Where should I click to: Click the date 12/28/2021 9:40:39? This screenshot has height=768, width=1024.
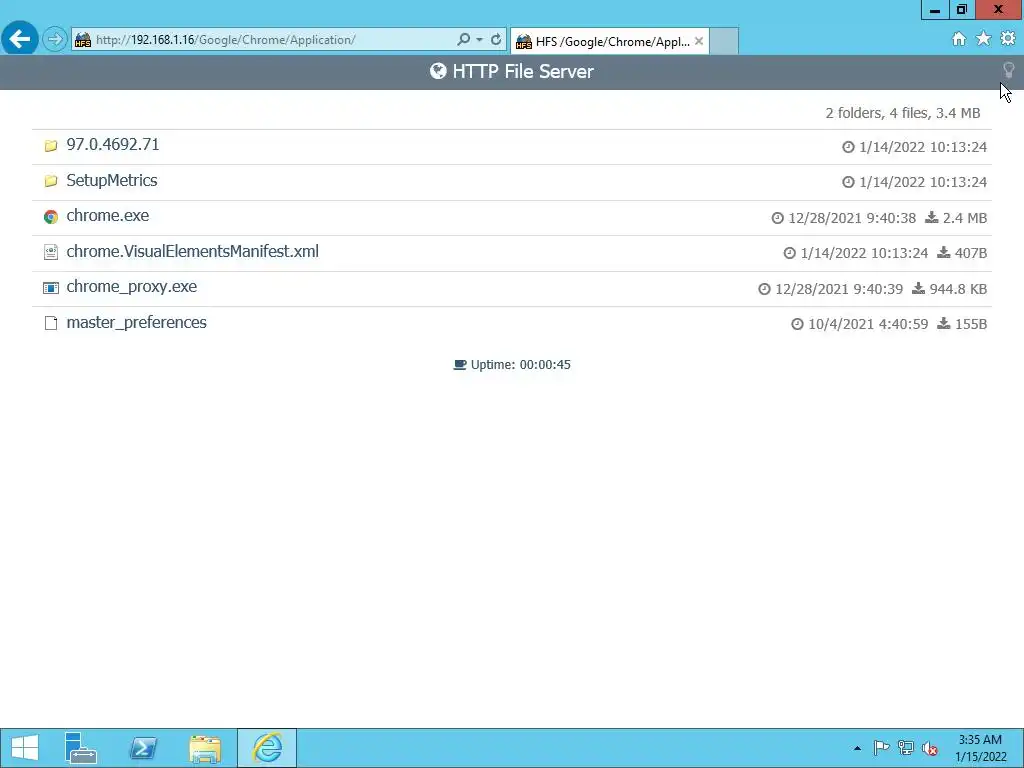click(839, 289)
